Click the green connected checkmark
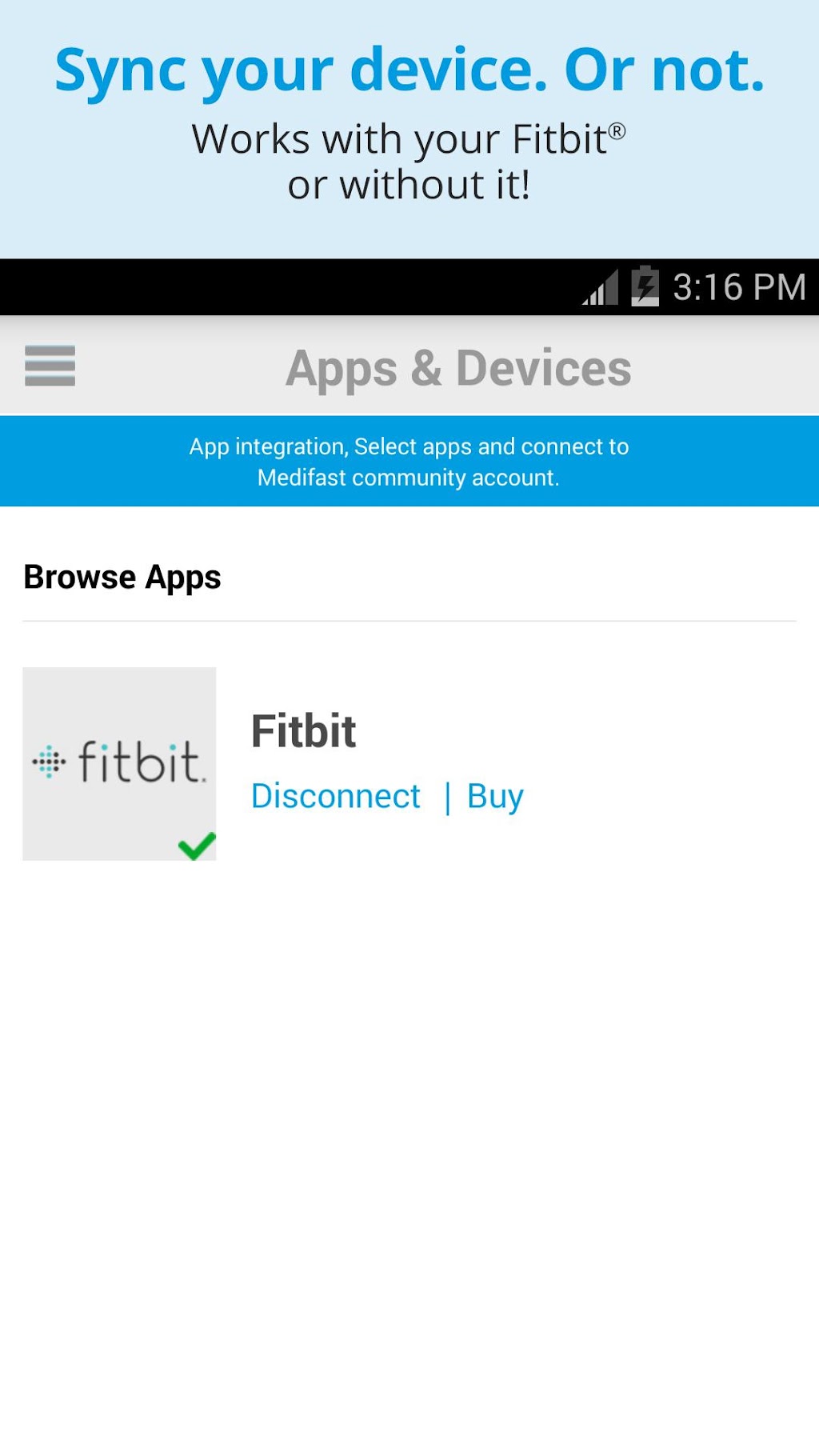819x1456 pixels. (197, 845)
